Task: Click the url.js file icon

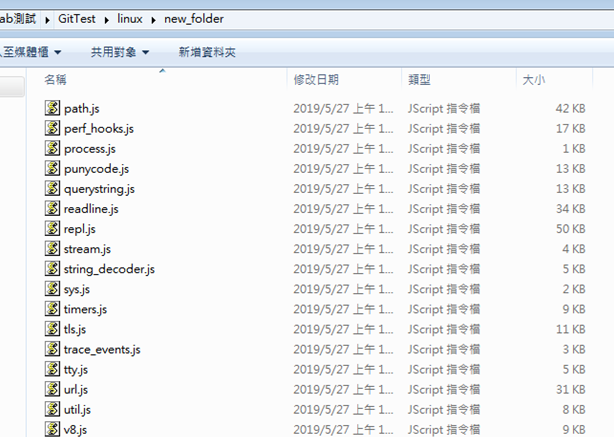Action: (x=53, y=389)
